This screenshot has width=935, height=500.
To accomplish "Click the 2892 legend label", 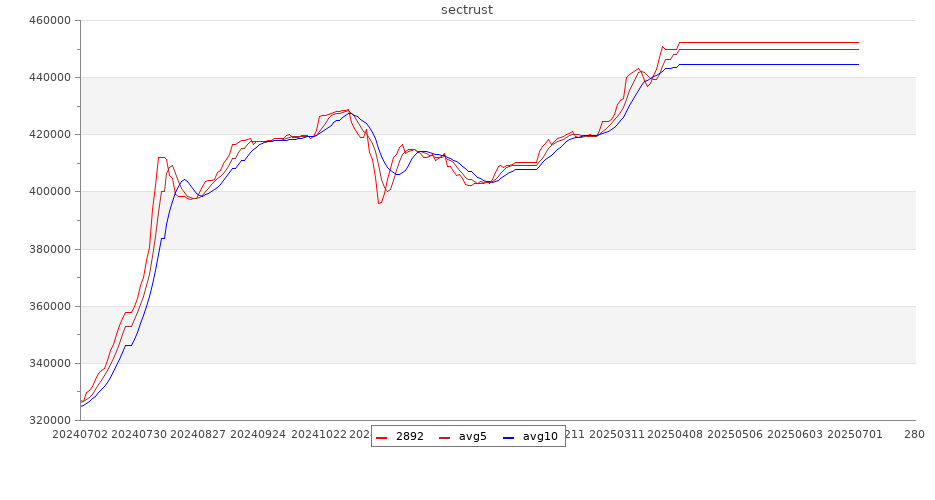I will pyautogui.click(x=410, y=437).
